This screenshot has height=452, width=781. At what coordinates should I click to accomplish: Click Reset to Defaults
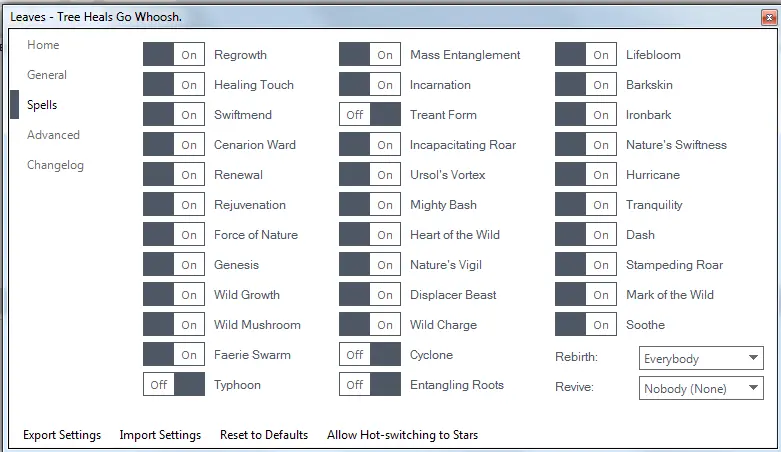click(264, 435)
